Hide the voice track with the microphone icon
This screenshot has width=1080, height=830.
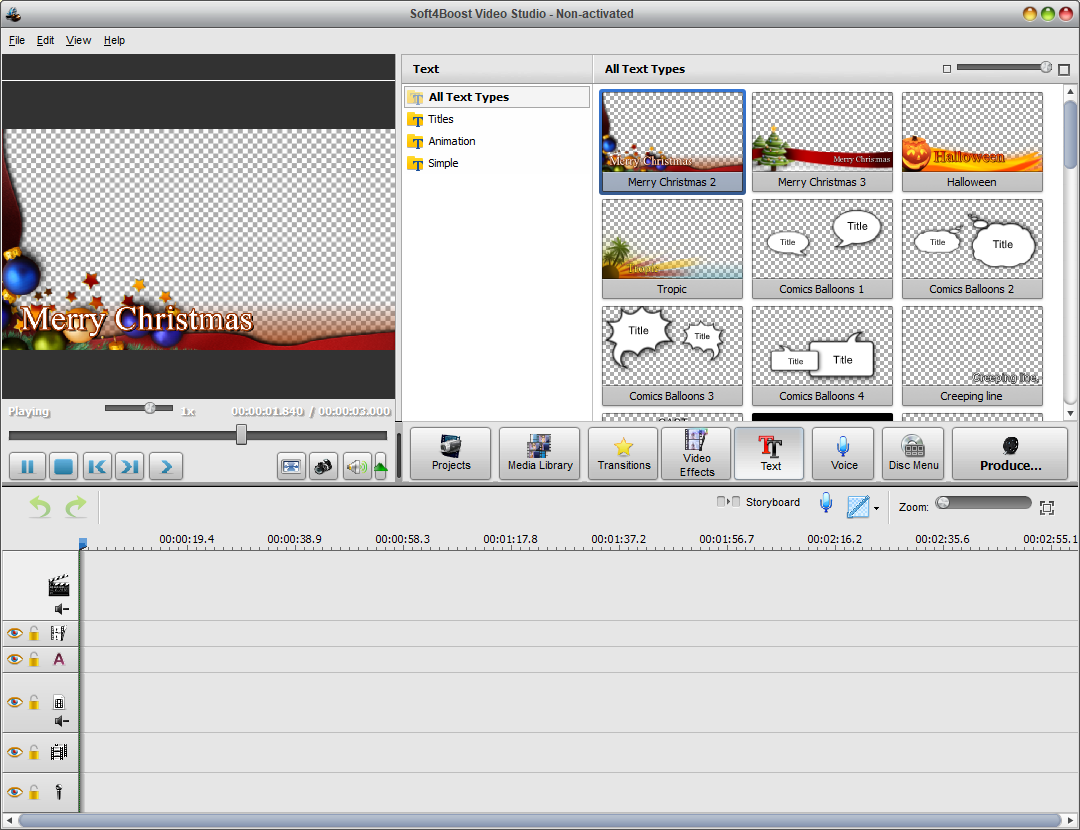click(x=14, y=792)
